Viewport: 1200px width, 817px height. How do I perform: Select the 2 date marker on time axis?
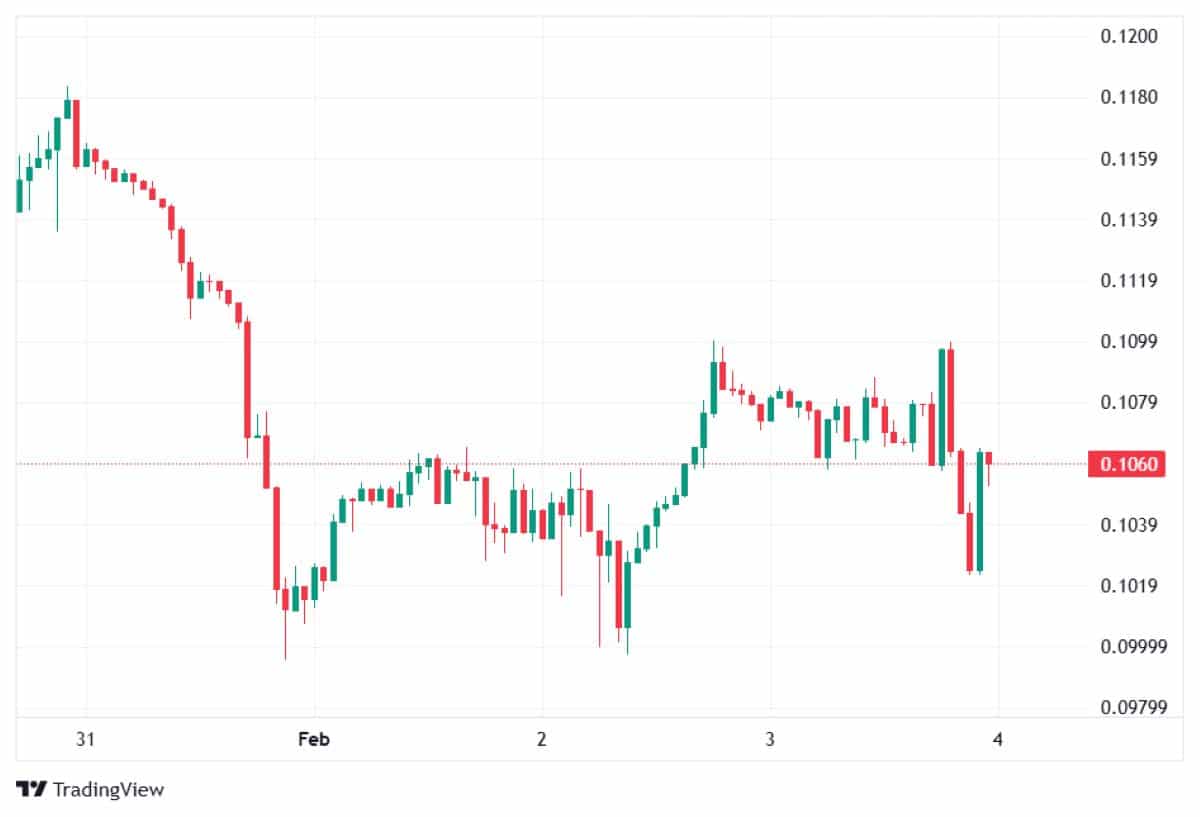click(541, 740)
